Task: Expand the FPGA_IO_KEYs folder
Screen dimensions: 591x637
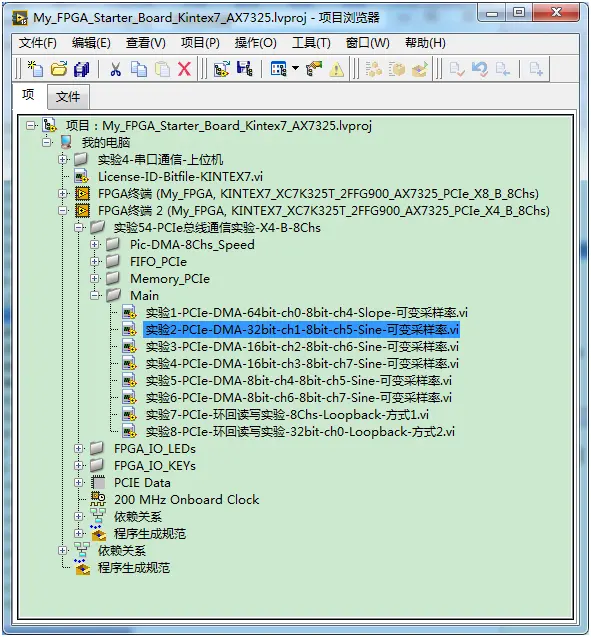Action: tap(79, 466)
